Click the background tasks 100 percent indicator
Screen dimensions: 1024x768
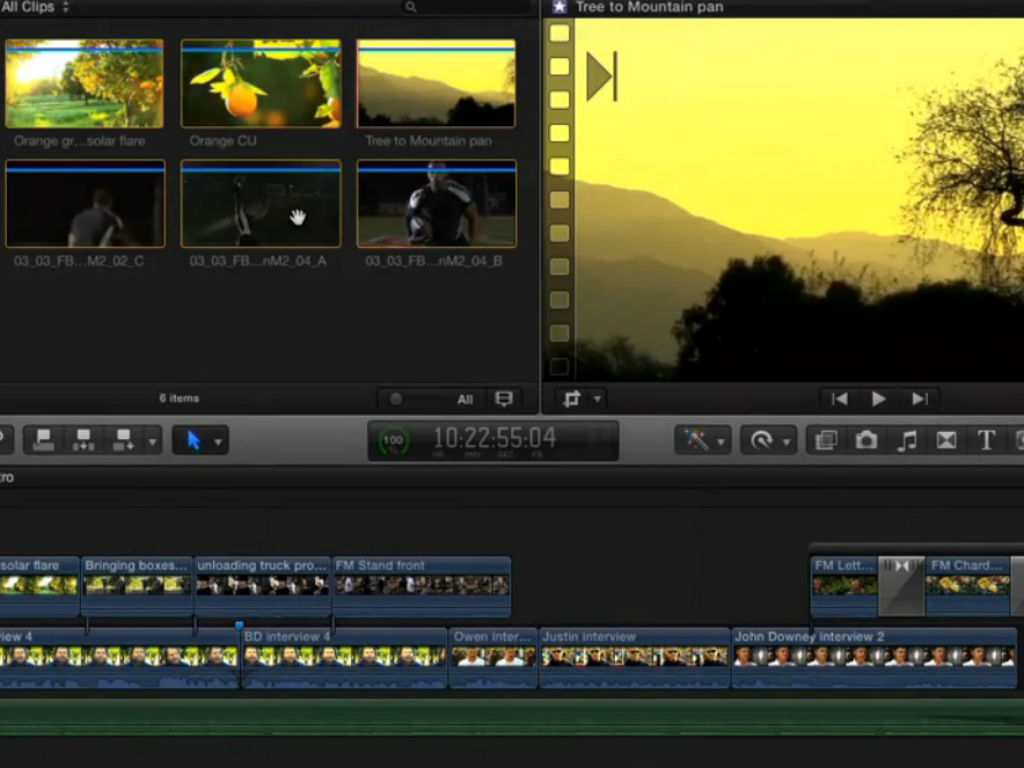coord(393,441)
